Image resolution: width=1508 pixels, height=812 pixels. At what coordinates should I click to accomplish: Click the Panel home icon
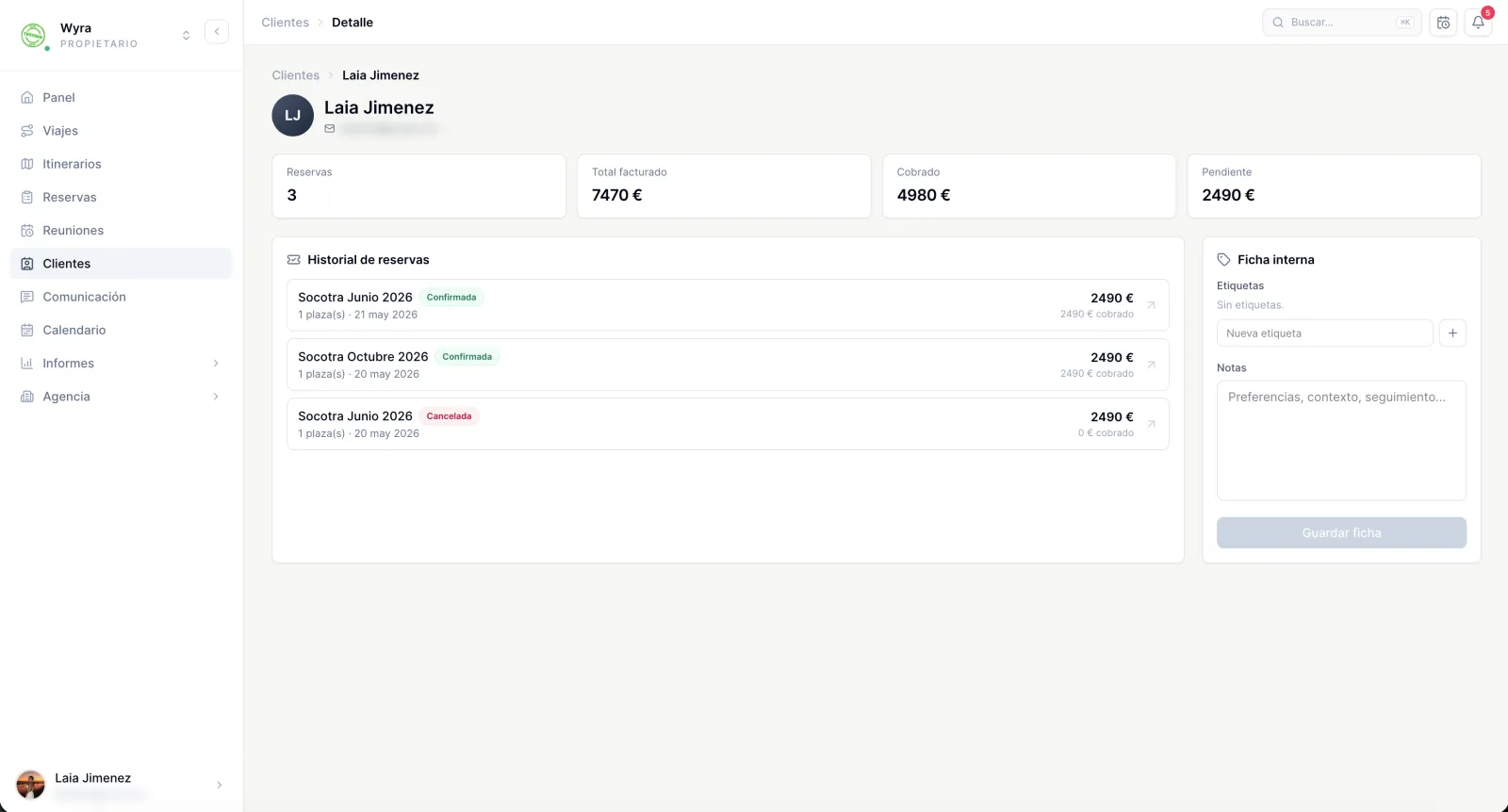(x=27, y=97)
